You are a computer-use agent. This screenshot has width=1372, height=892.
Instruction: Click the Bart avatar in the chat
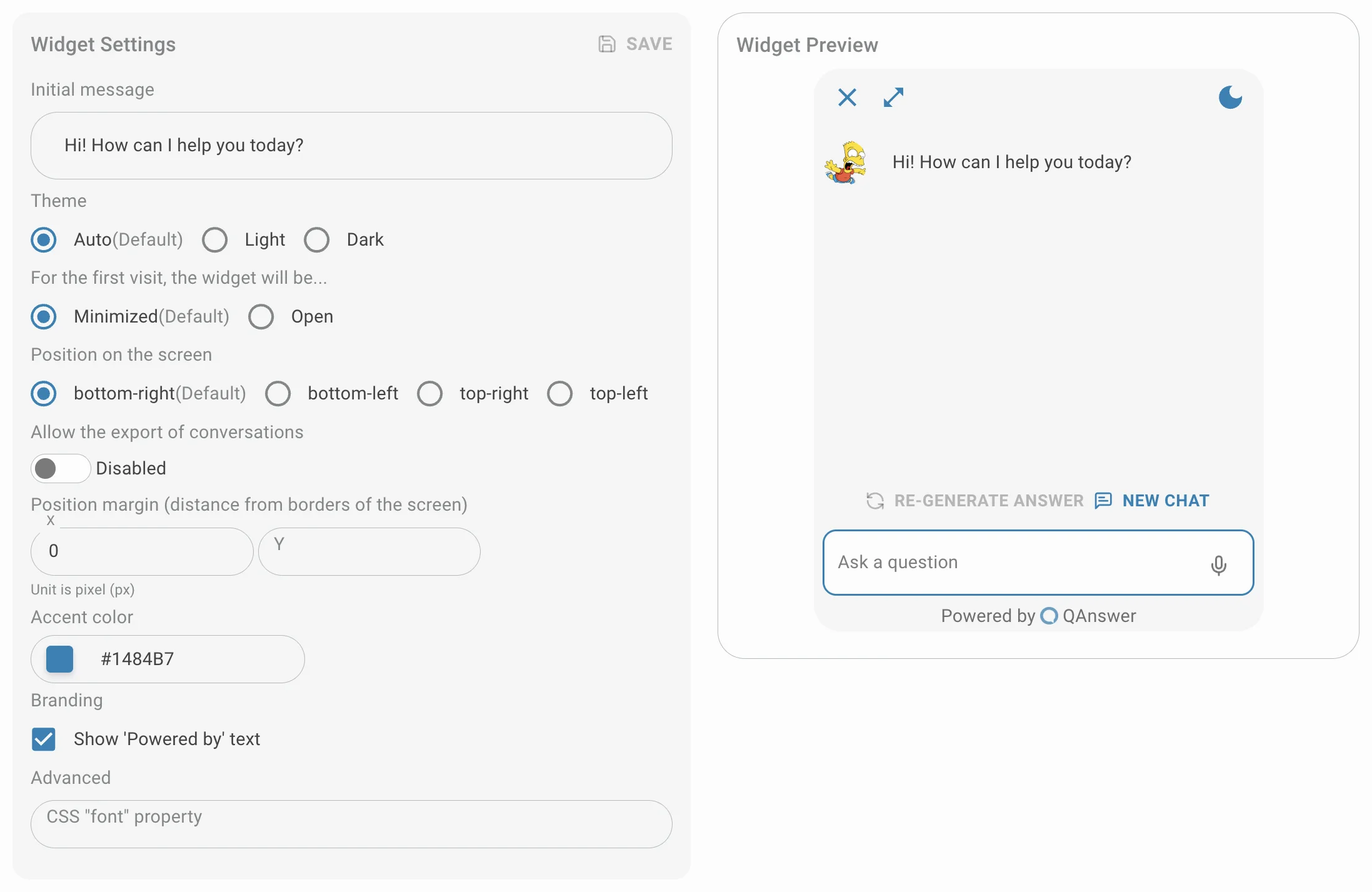[x=846, y=163]
